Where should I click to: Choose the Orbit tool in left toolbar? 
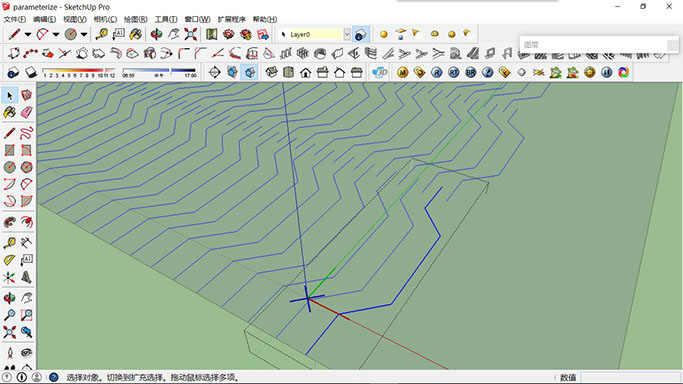pos(10,298)
